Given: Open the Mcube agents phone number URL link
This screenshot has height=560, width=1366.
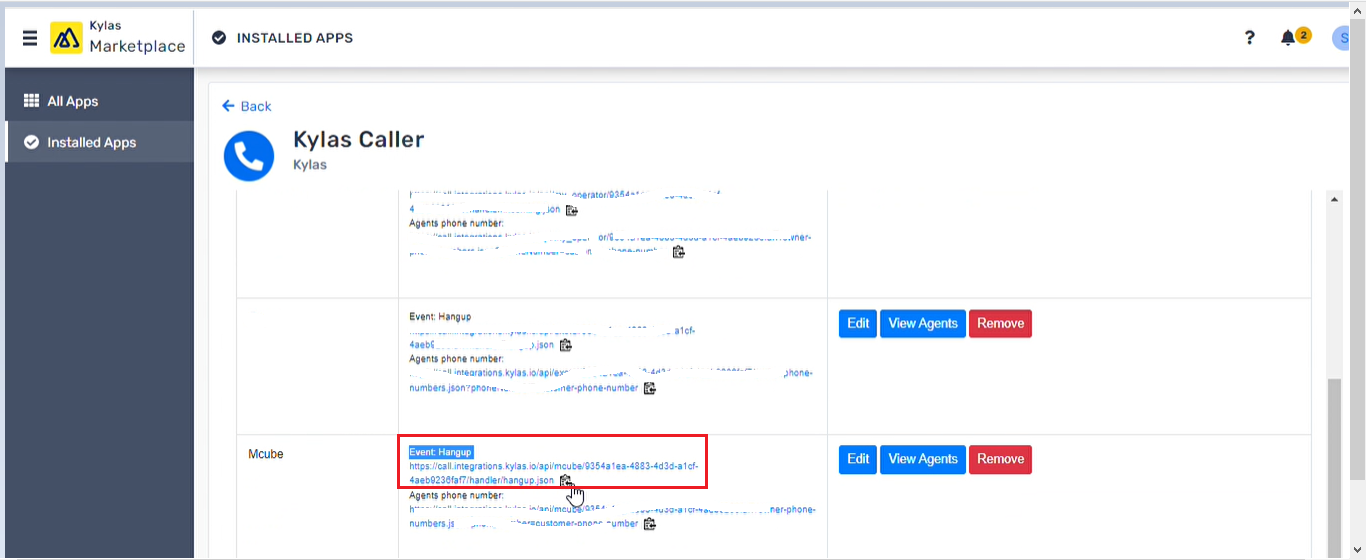Looking at the screenshot, I should [x=612, y=516].
